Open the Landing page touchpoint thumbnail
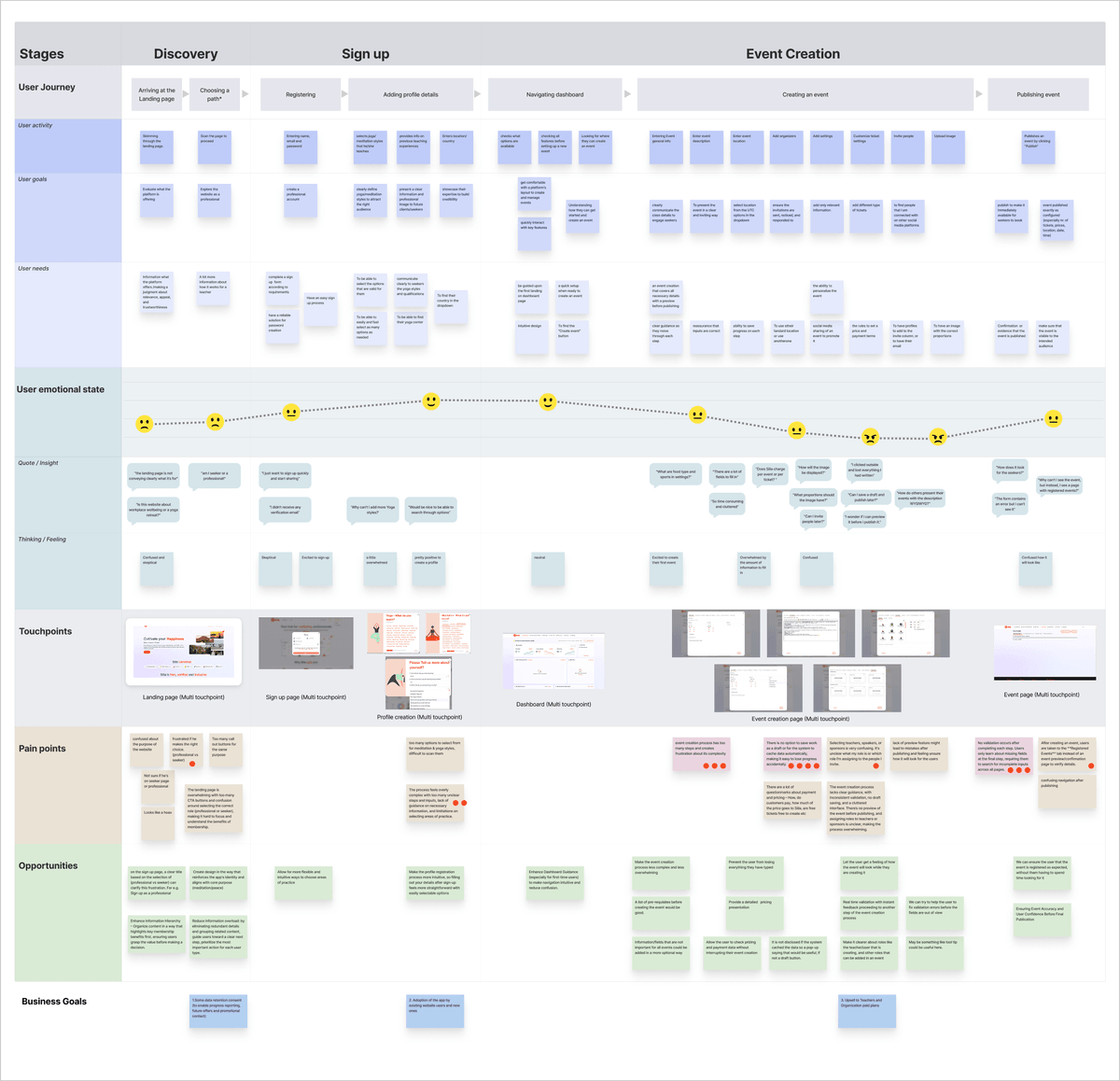Image resolution: width=1120 pixels, height=1081 pixels. coord(183,651)
